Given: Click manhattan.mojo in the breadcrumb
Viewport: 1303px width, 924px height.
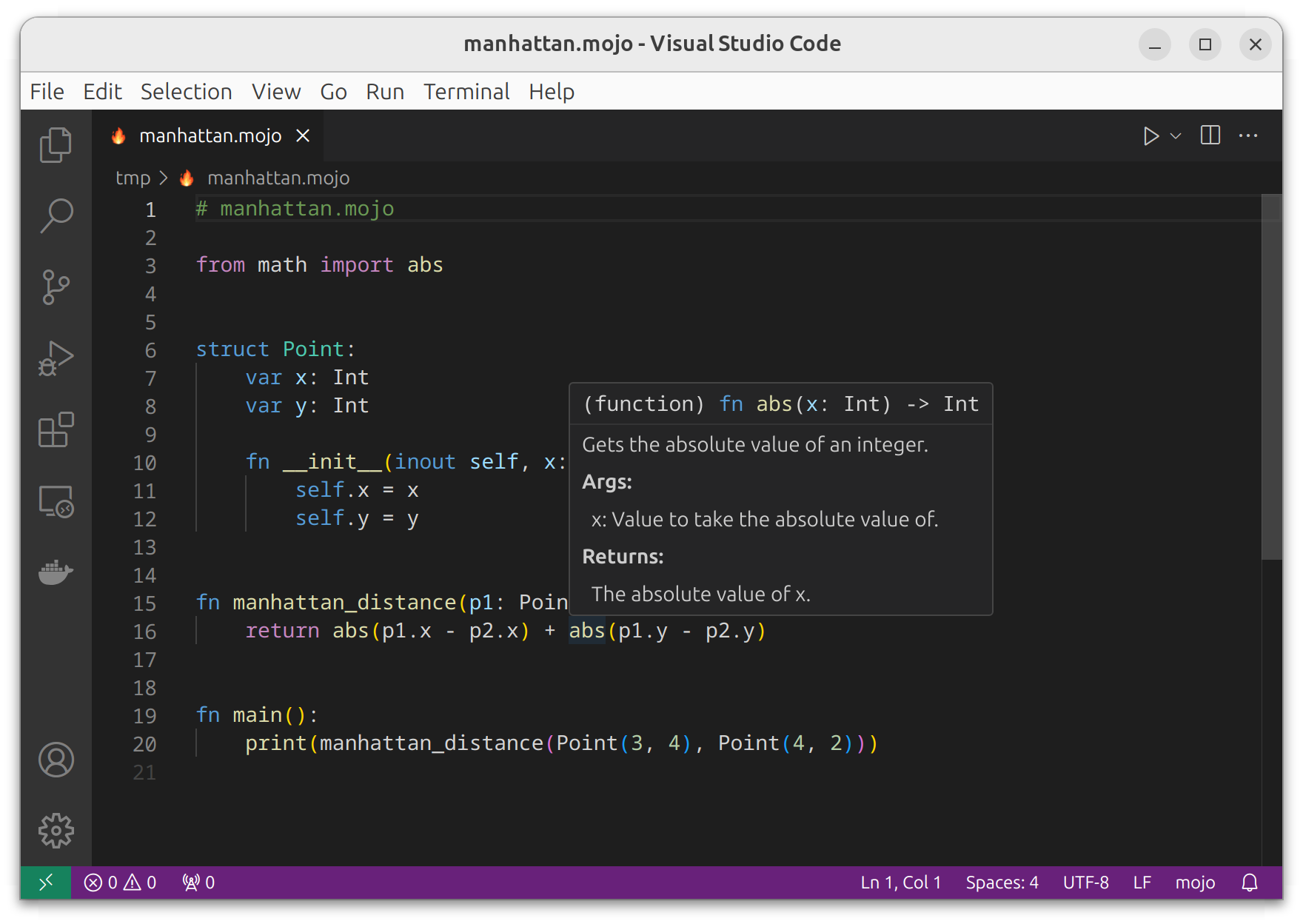Looking at the screenshot, I should (278, 178).
